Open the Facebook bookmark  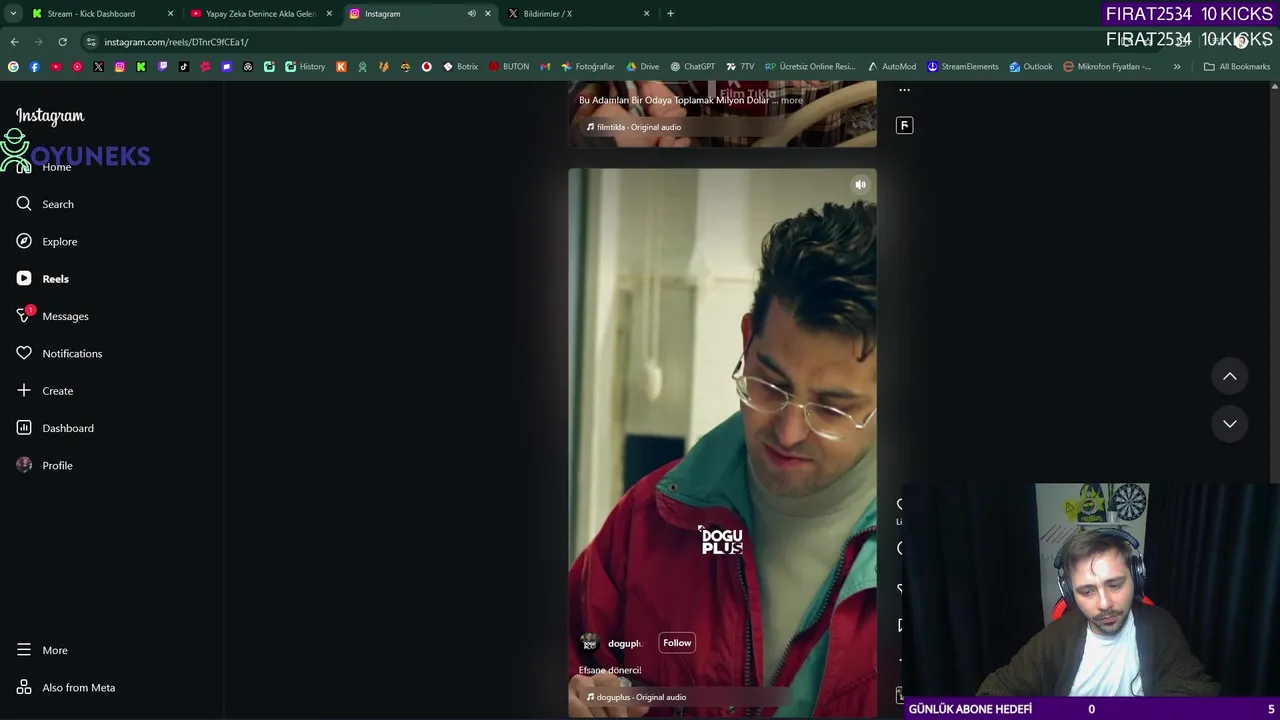(x=34, y=67)
